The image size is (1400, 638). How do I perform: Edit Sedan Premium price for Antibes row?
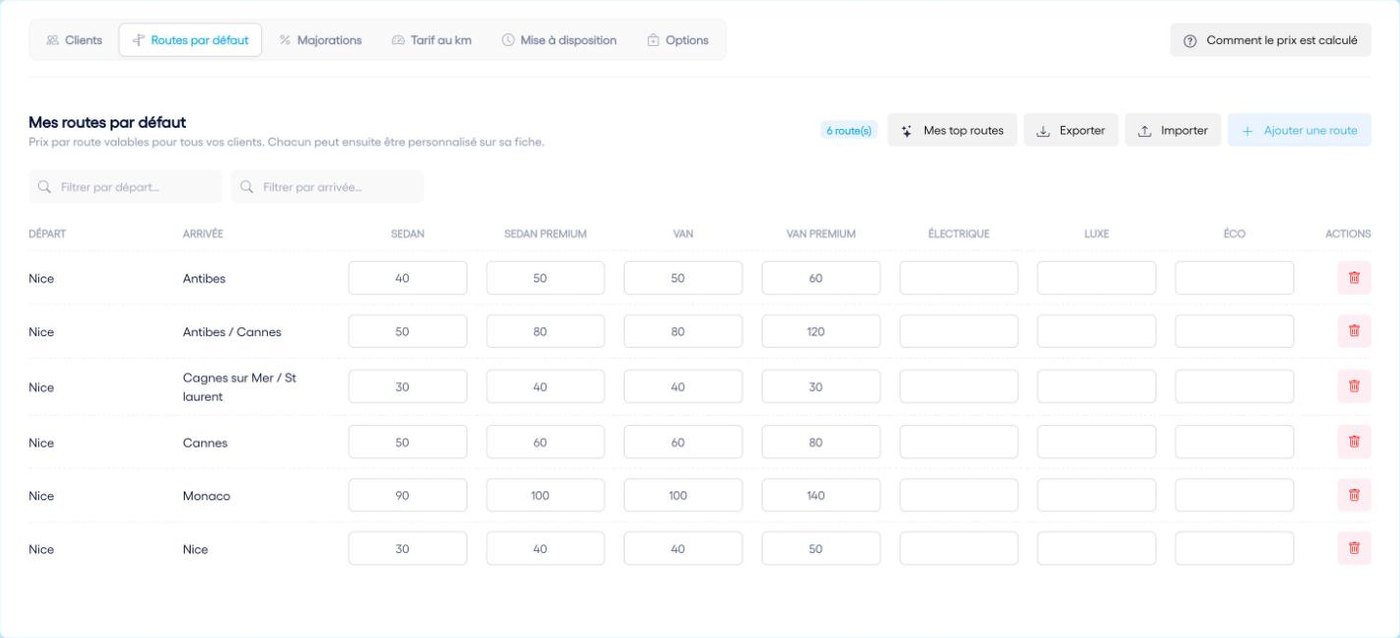point(545,278)
